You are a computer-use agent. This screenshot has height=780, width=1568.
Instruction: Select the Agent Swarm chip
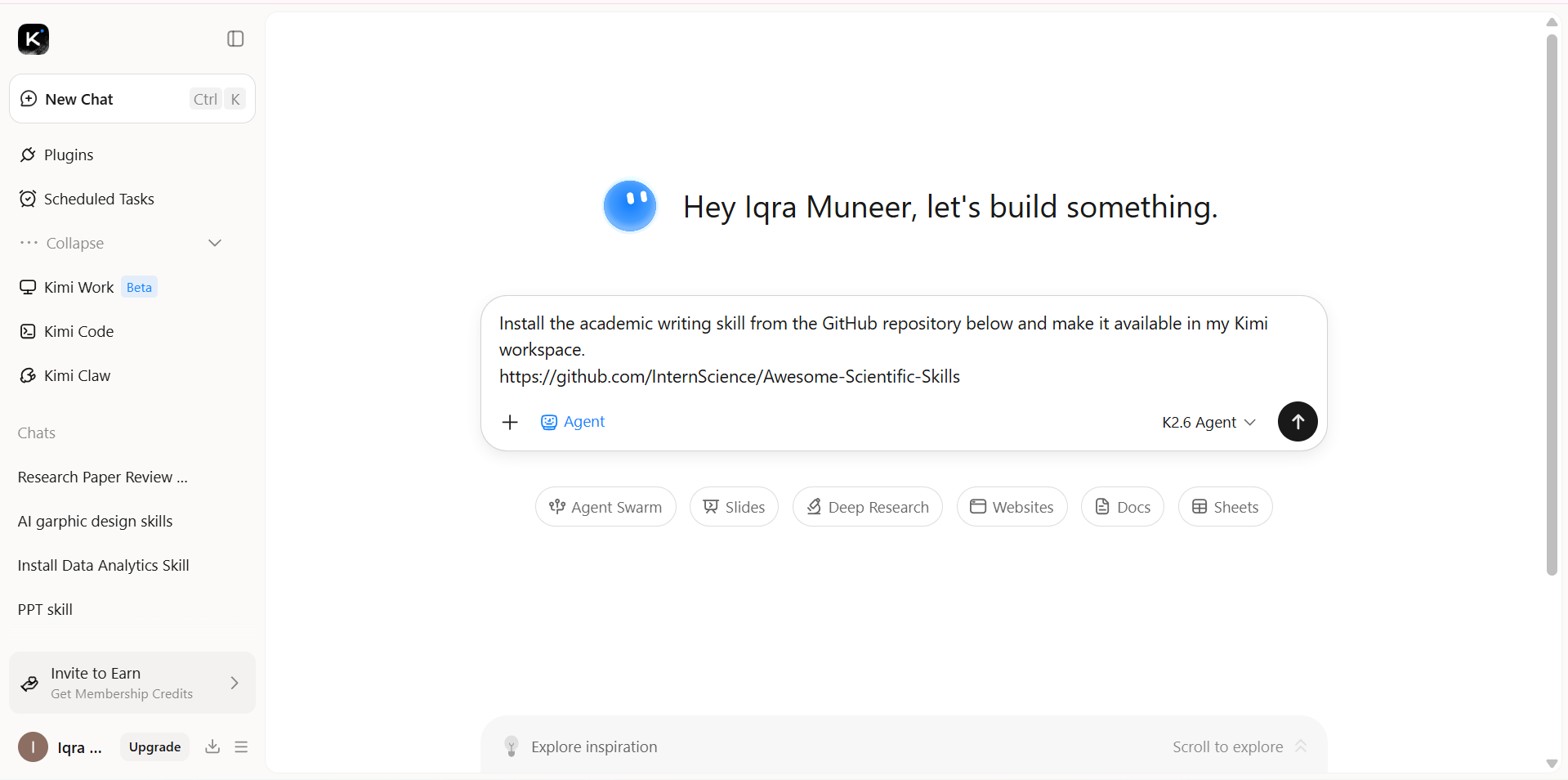click(x=605, y=507)
